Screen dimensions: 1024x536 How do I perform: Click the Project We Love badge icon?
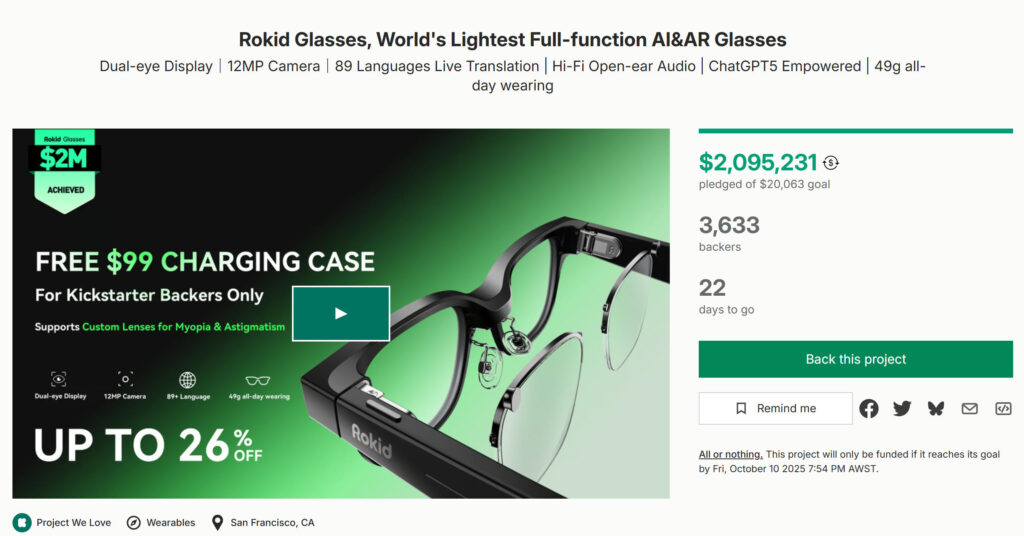(x=22, y=522)
